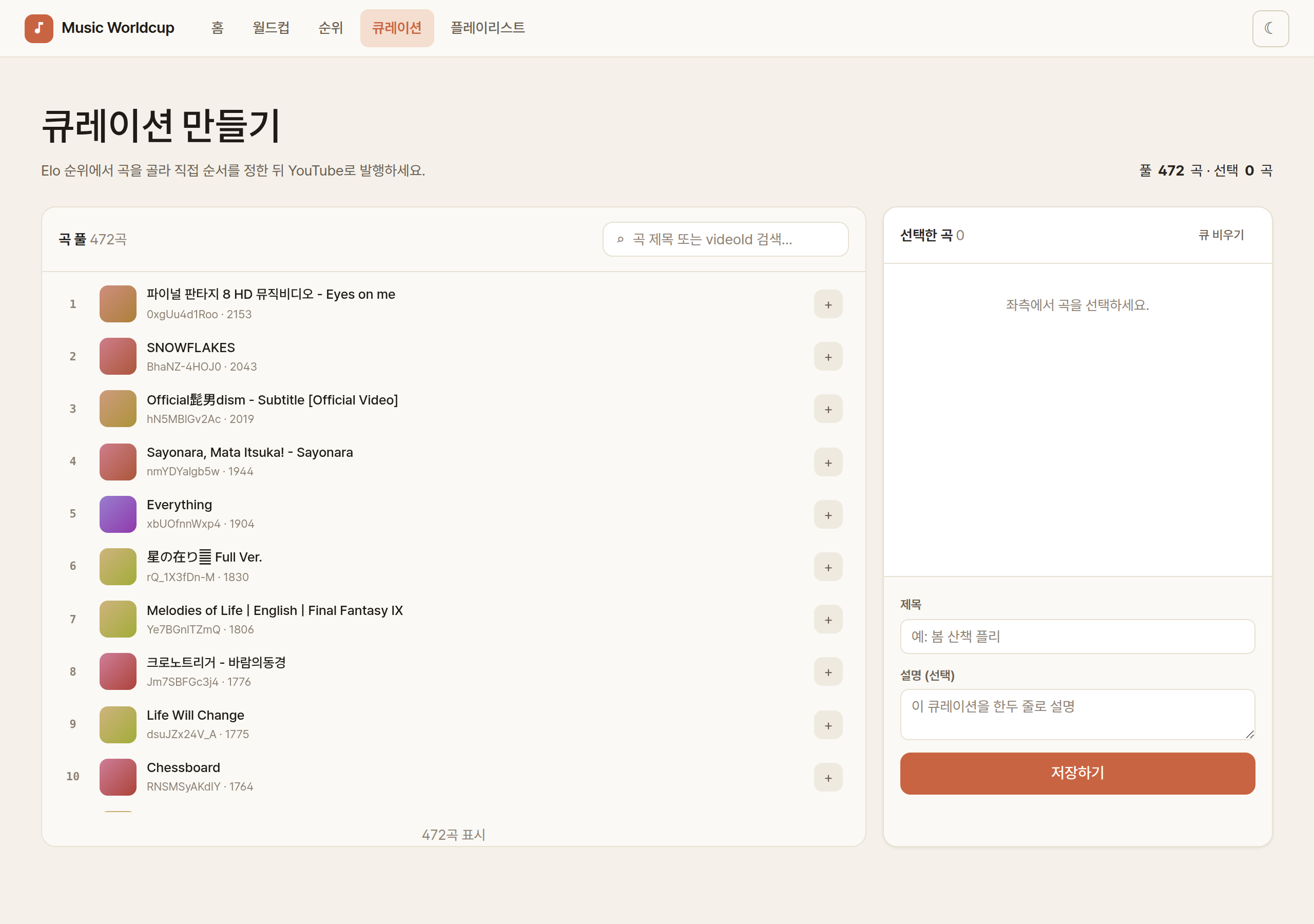Click 'Official髭男dism - Subtitle [Official Video]' title
The height and width of the screenshot is (924, 1314).
click(x=272, y=399)
